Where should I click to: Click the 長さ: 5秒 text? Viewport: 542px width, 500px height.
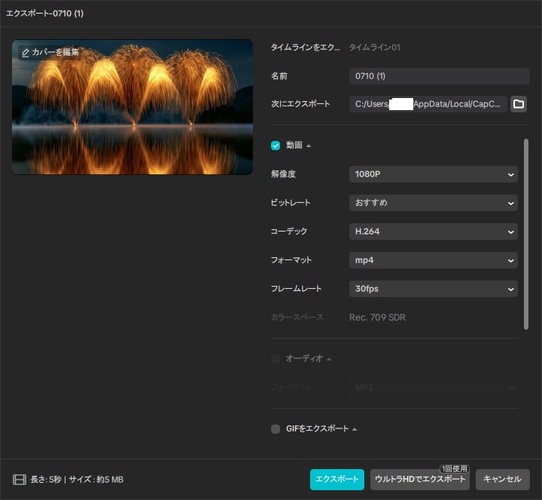(x=46, y=480)
